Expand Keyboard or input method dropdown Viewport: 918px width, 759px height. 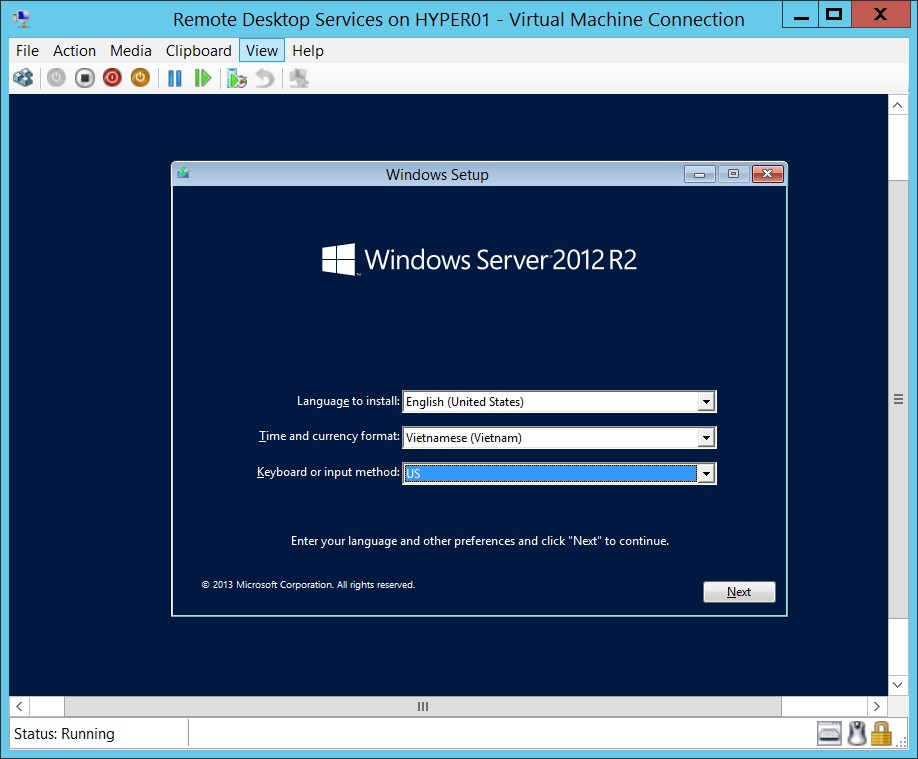pos(706,473)
